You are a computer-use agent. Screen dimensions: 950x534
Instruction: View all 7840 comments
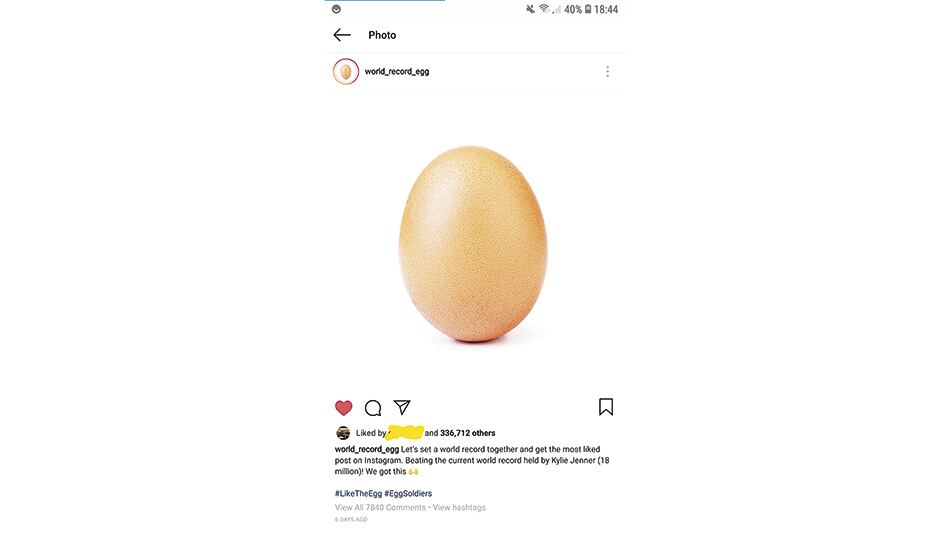[x=380, y=508]
